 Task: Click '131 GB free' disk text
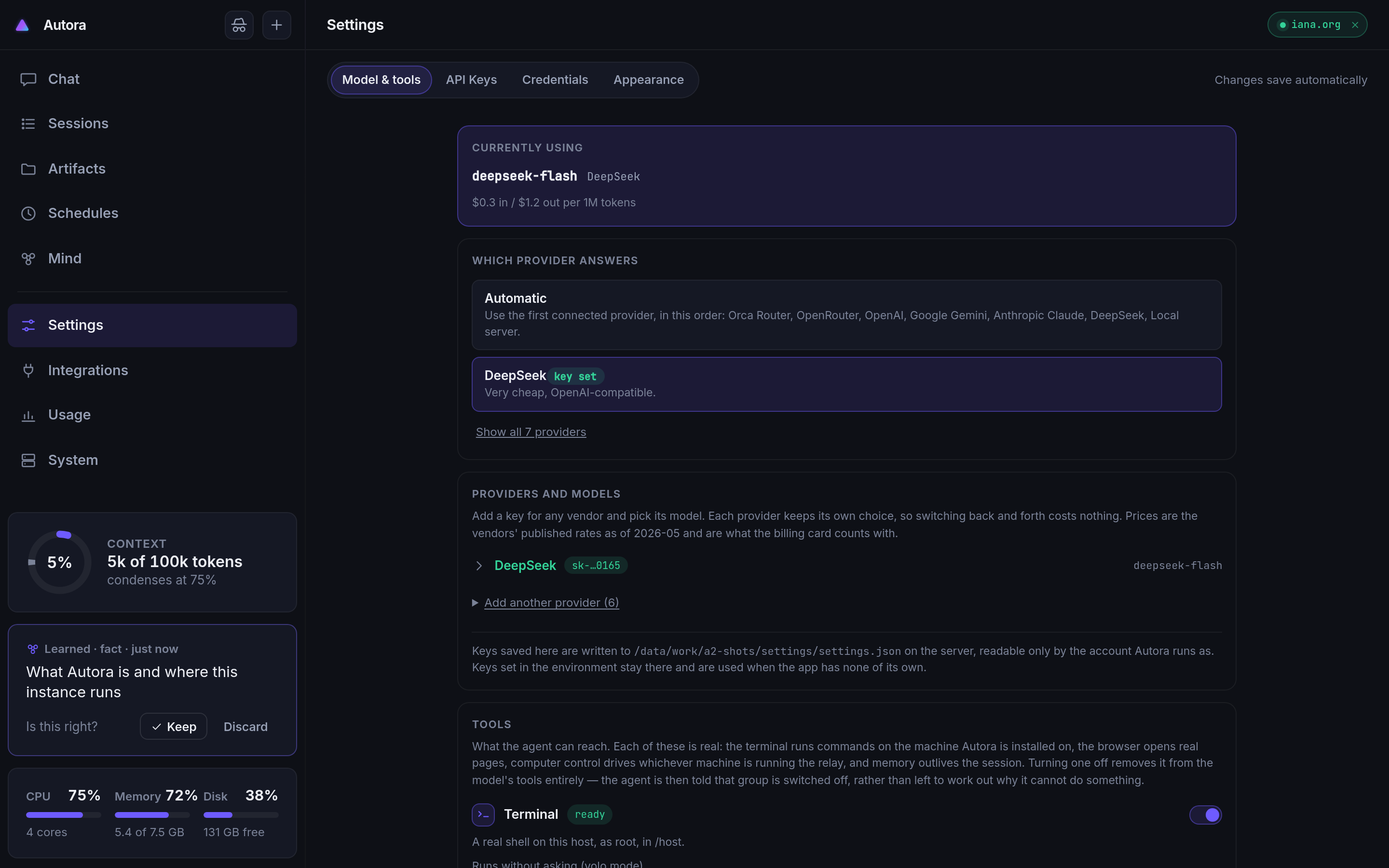pos(233,832)
